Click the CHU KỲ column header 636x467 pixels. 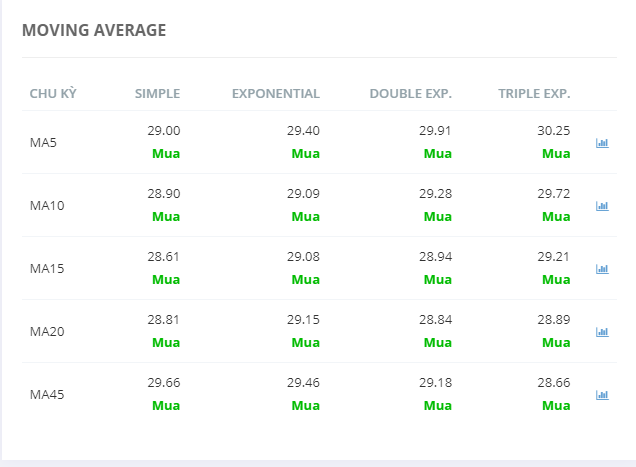53,94
